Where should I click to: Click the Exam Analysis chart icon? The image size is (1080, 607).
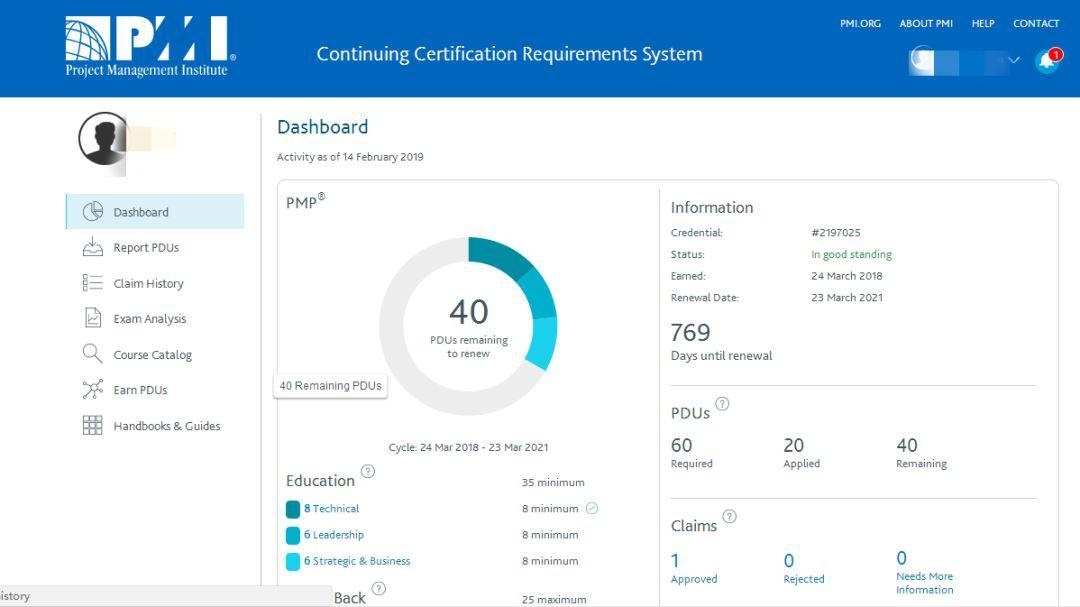[x=93, y=318]
